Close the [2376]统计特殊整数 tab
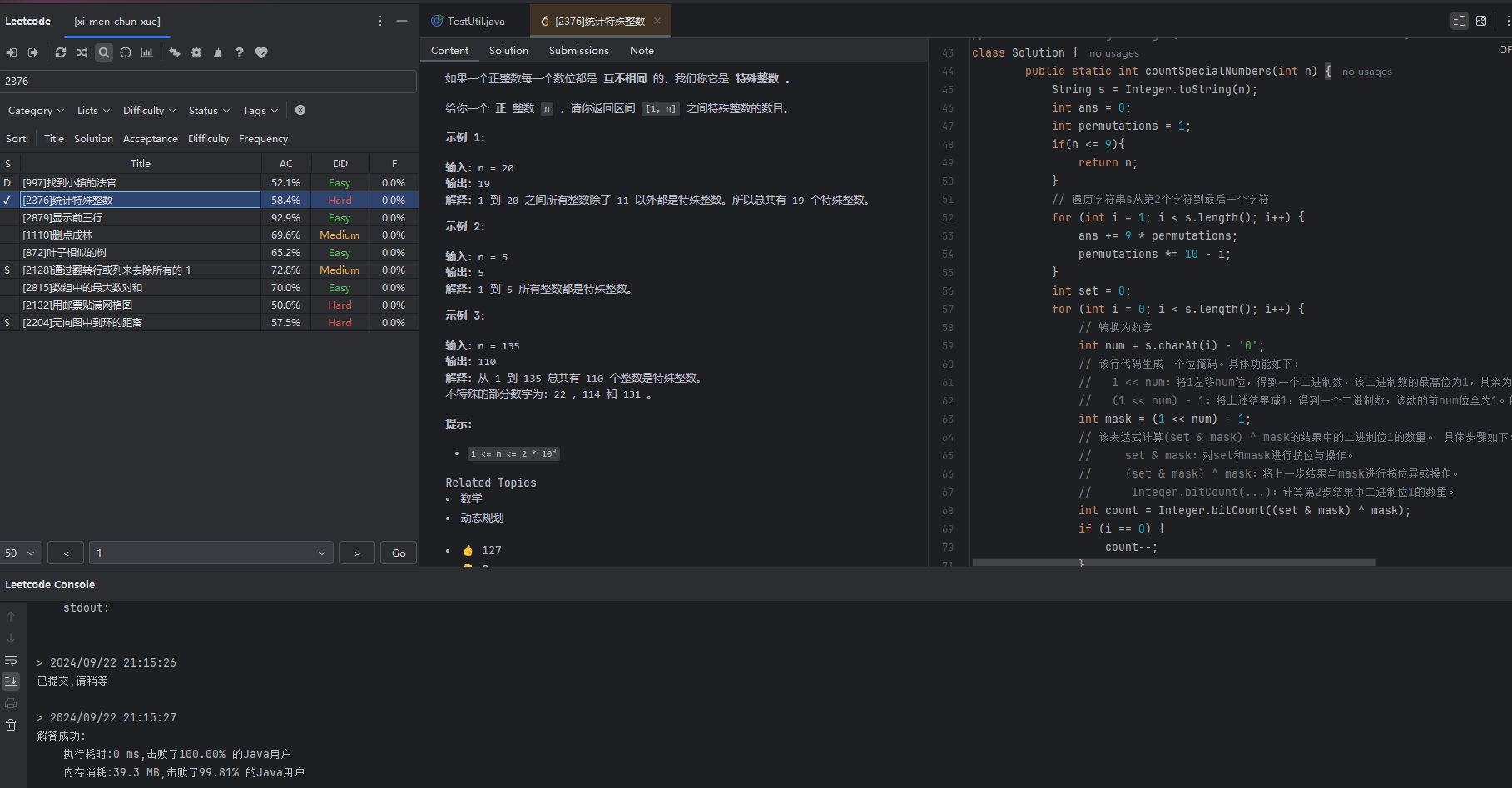Image resolution: width=1512 pixels, height=788 pixels. pos(657,21)
